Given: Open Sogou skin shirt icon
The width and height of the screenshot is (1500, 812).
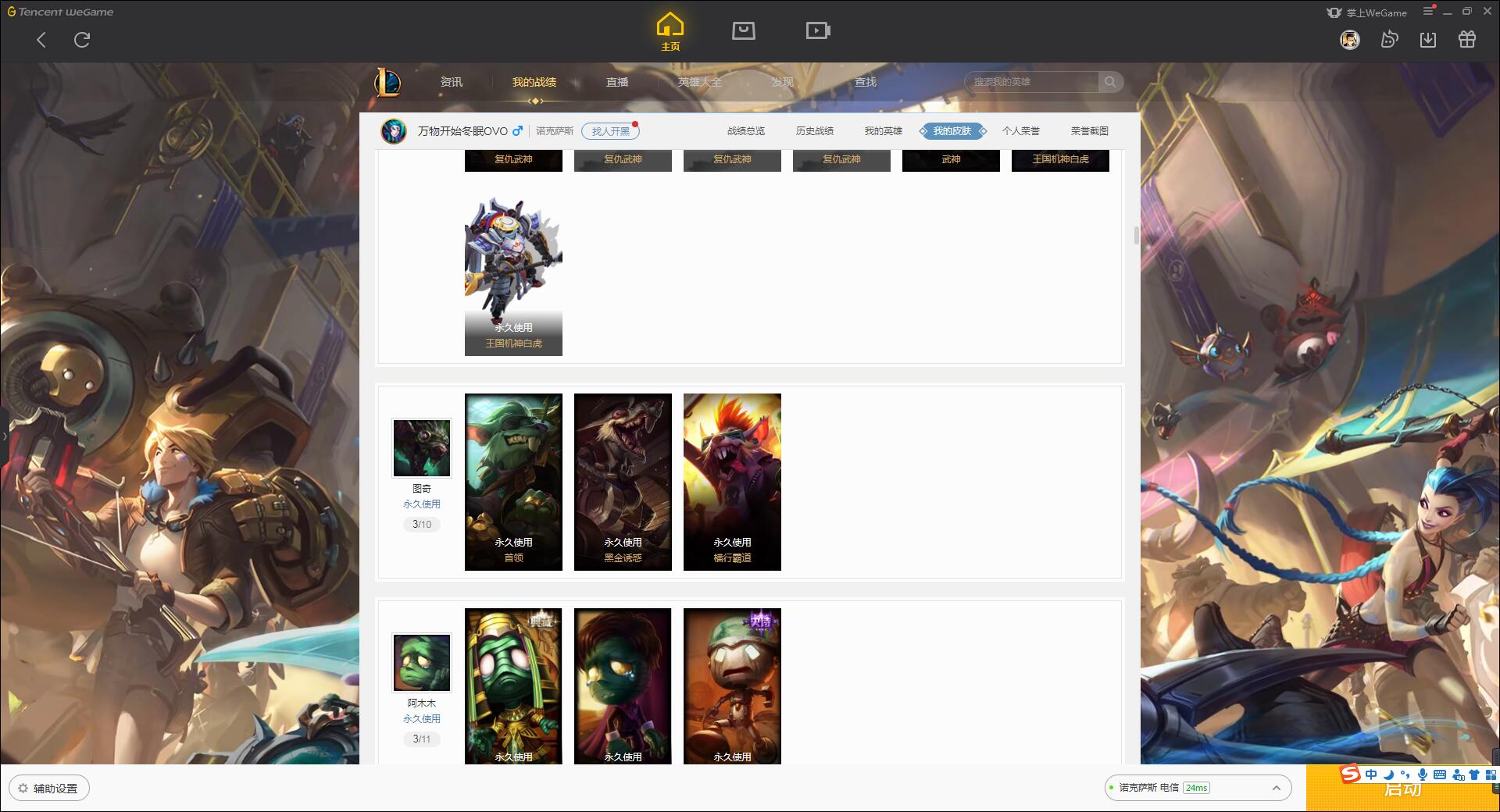Looking at the screenshot, I should click(1474, 775).
